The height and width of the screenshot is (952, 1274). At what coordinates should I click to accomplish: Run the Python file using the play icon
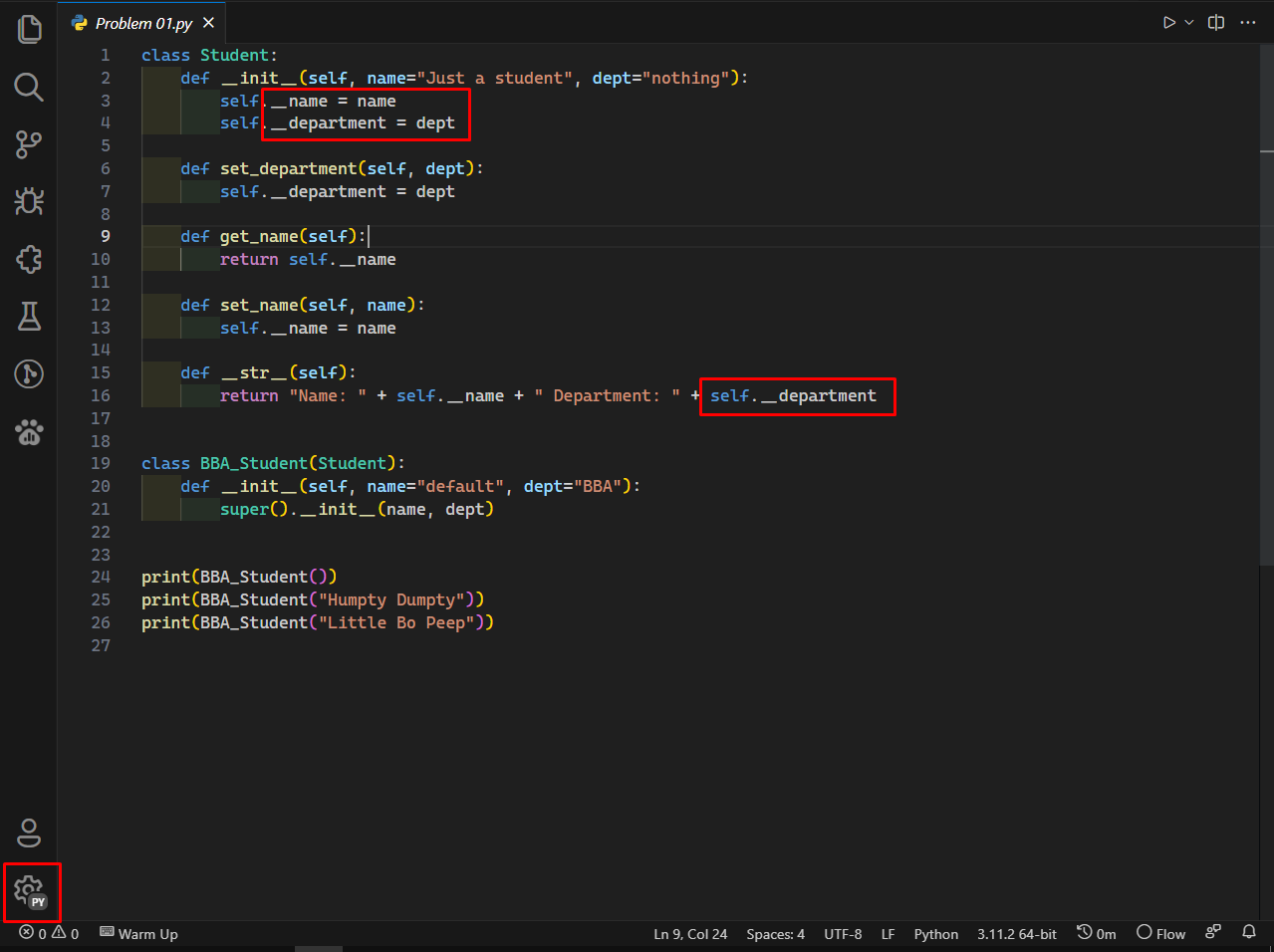coord(1167,21)
